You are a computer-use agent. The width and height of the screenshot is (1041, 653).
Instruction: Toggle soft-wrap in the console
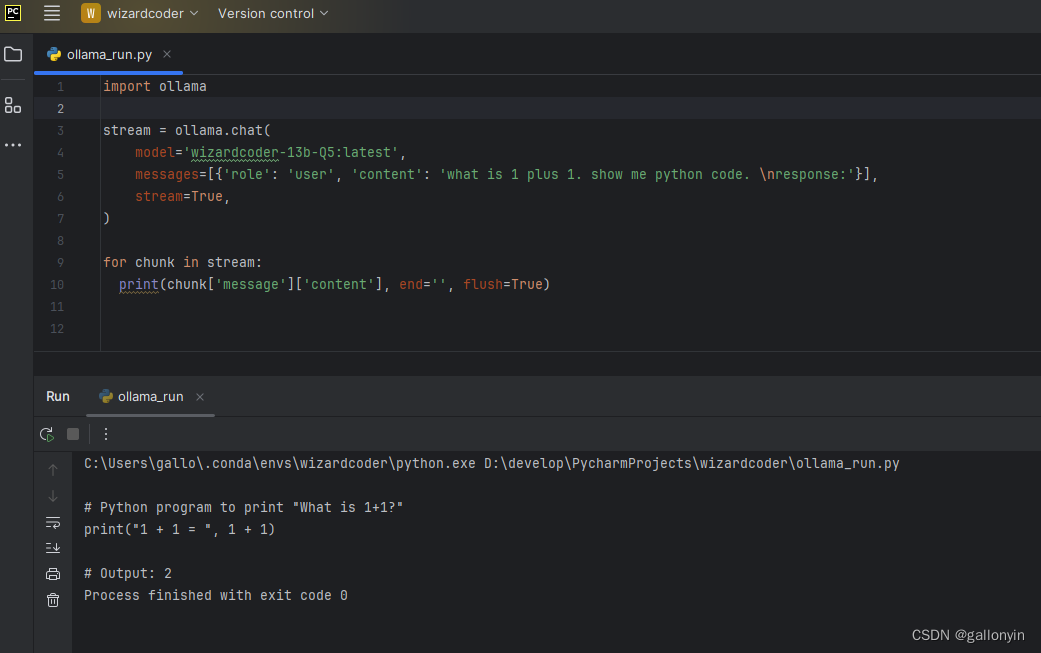(x=53, y=522)
